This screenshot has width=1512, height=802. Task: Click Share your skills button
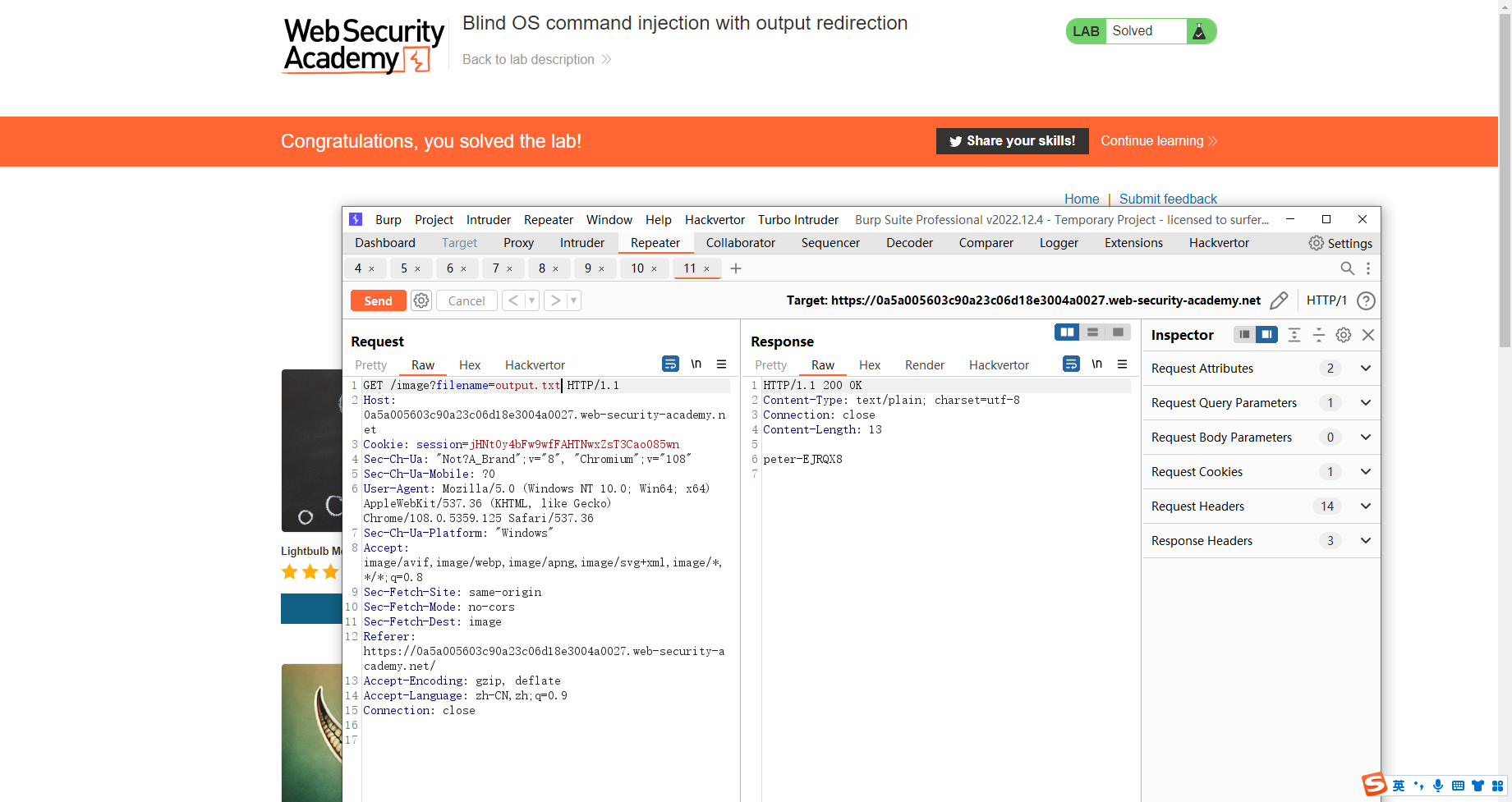coord(1013,141)
